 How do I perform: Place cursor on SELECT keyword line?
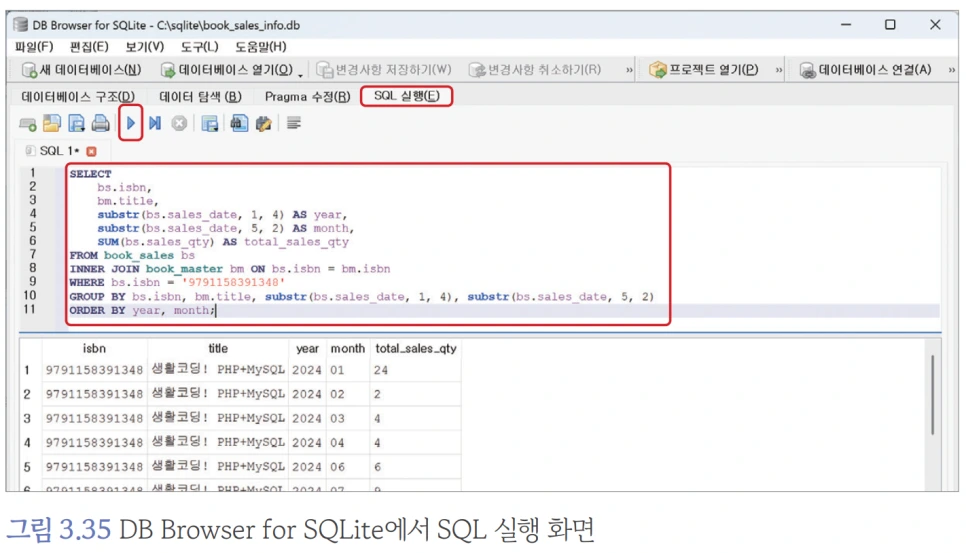pyautogui.click(x=91, y=174)
